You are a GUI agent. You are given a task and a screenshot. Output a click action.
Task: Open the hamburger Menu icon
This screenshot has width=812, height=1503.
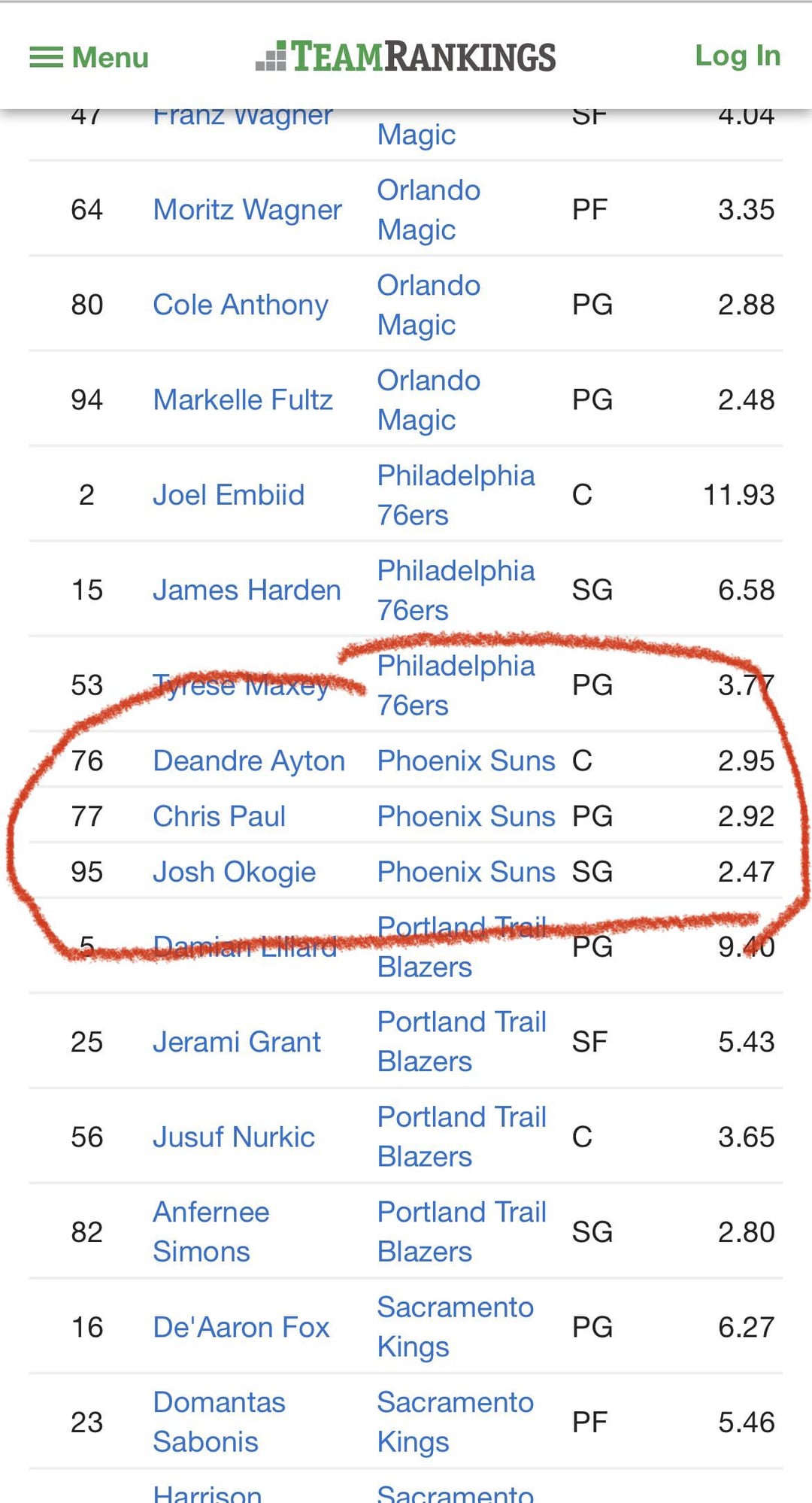point(47,57)
